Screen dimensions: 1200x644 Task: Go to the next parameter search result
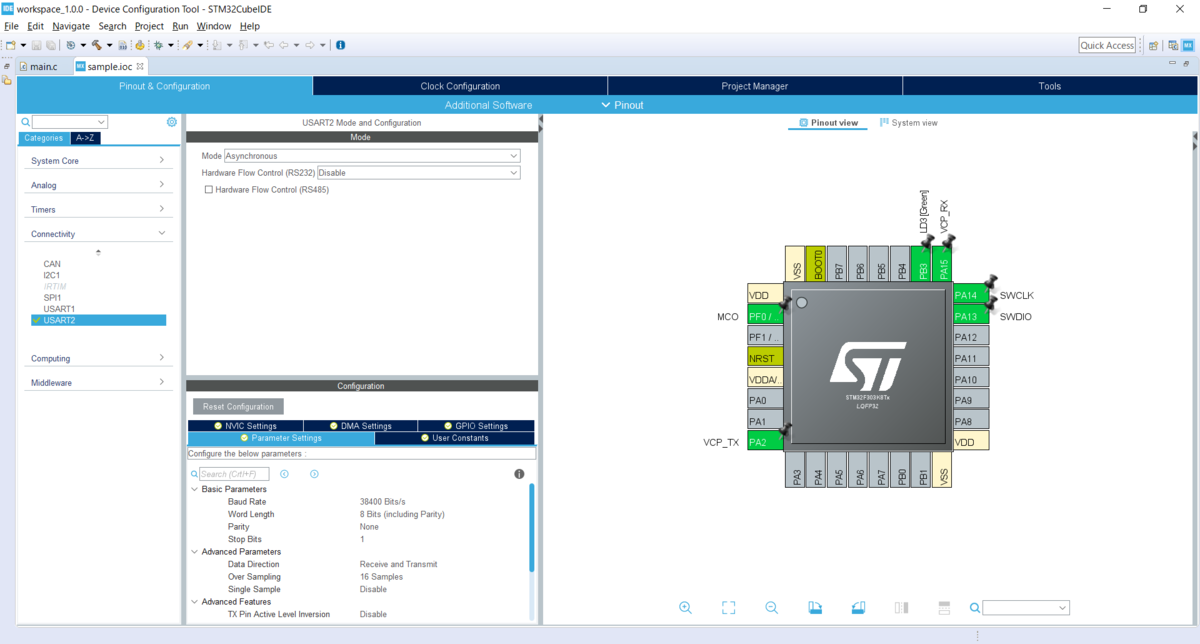click(314, 474)
